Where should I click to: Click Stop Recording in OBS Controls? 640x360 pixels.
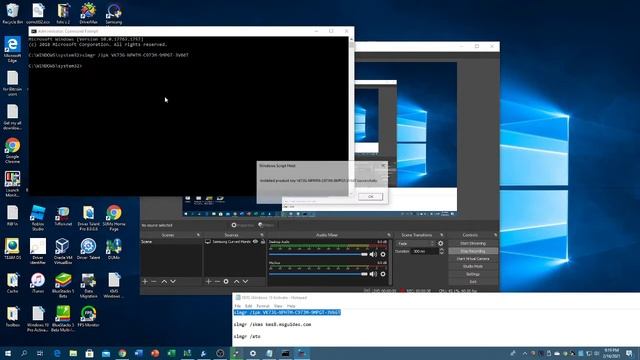point(473,251)
